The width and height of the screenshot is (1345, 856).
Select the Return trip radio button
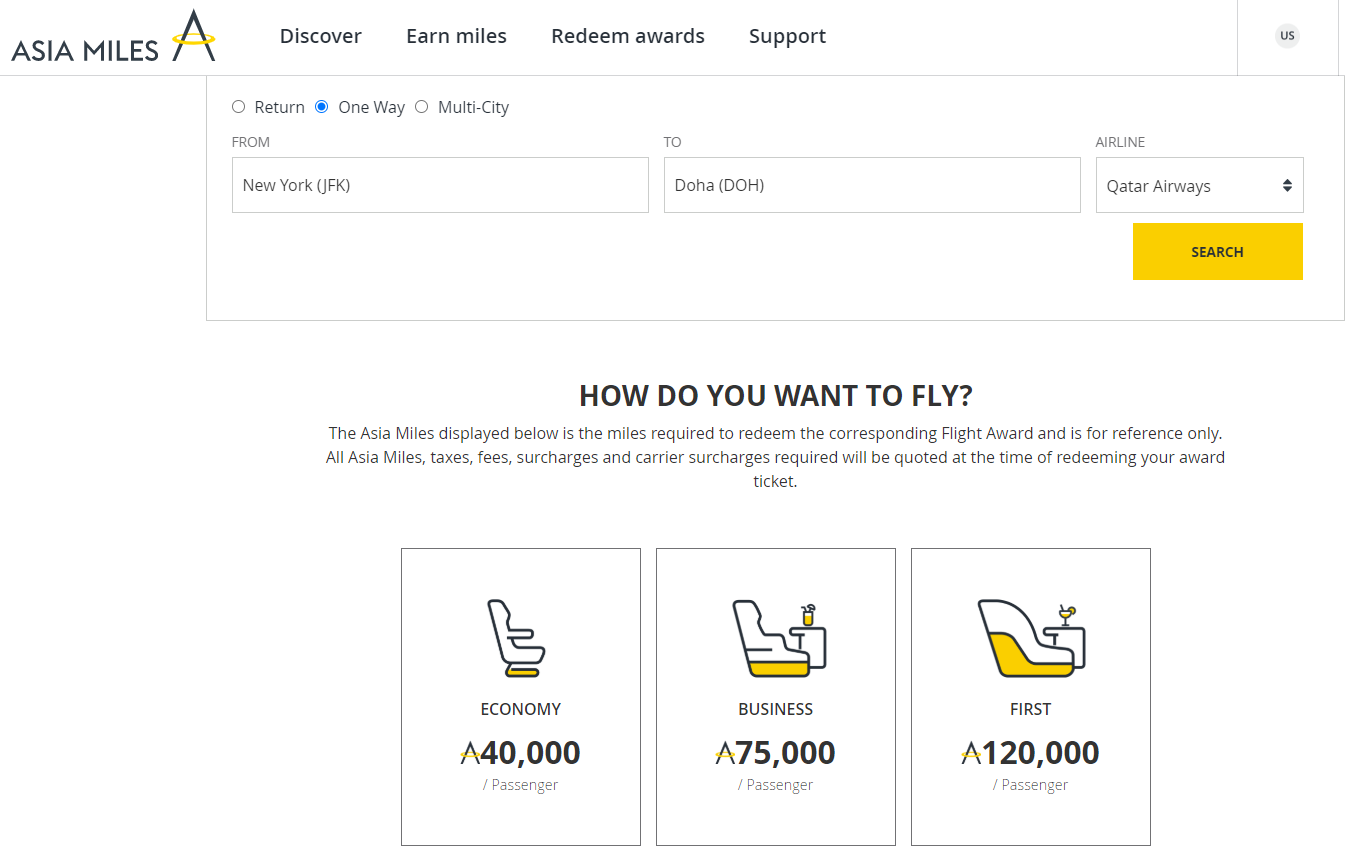238,107
